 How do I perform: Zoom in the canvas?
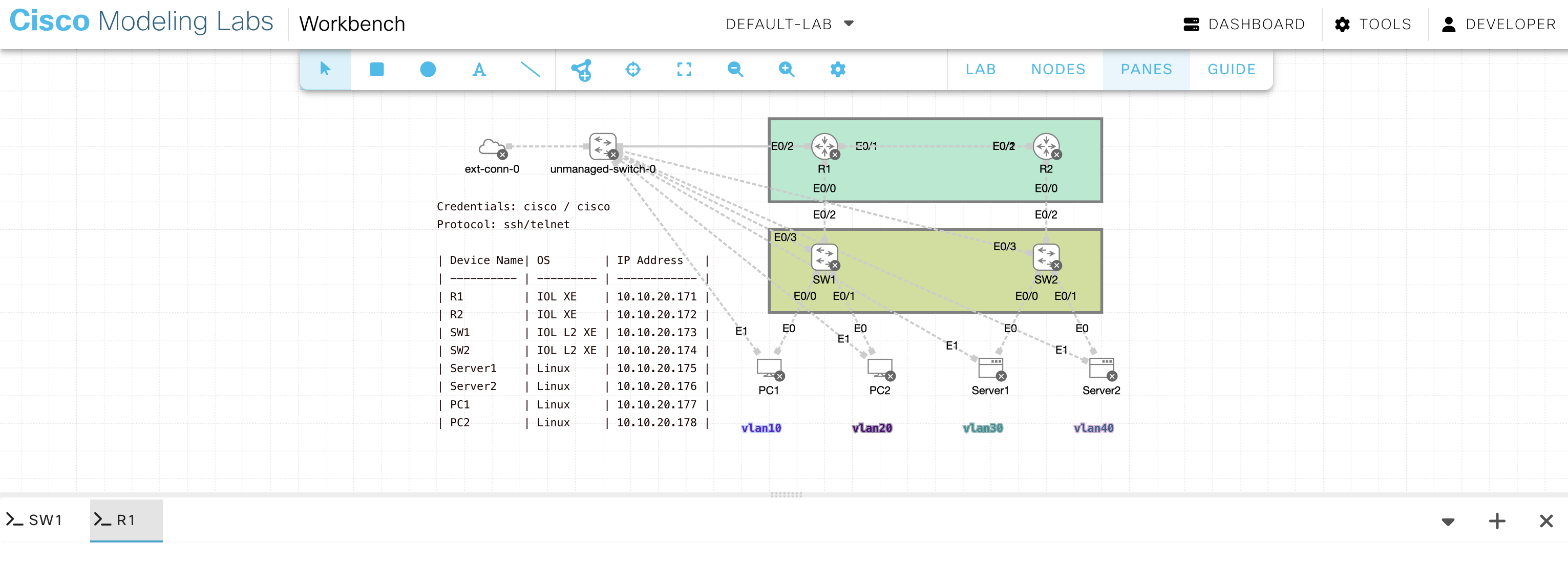787,69
